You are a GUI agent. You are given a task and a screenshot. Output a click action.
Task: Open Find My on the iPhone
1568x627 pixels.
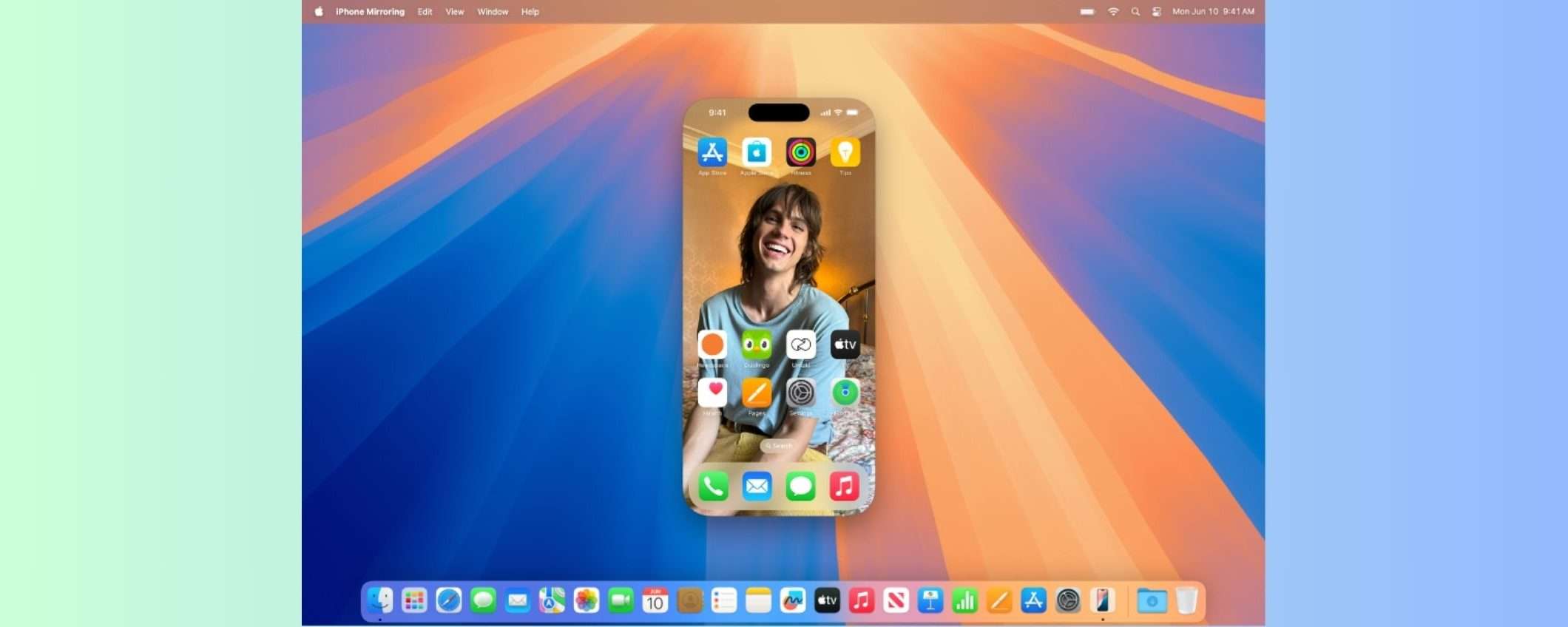845,393
